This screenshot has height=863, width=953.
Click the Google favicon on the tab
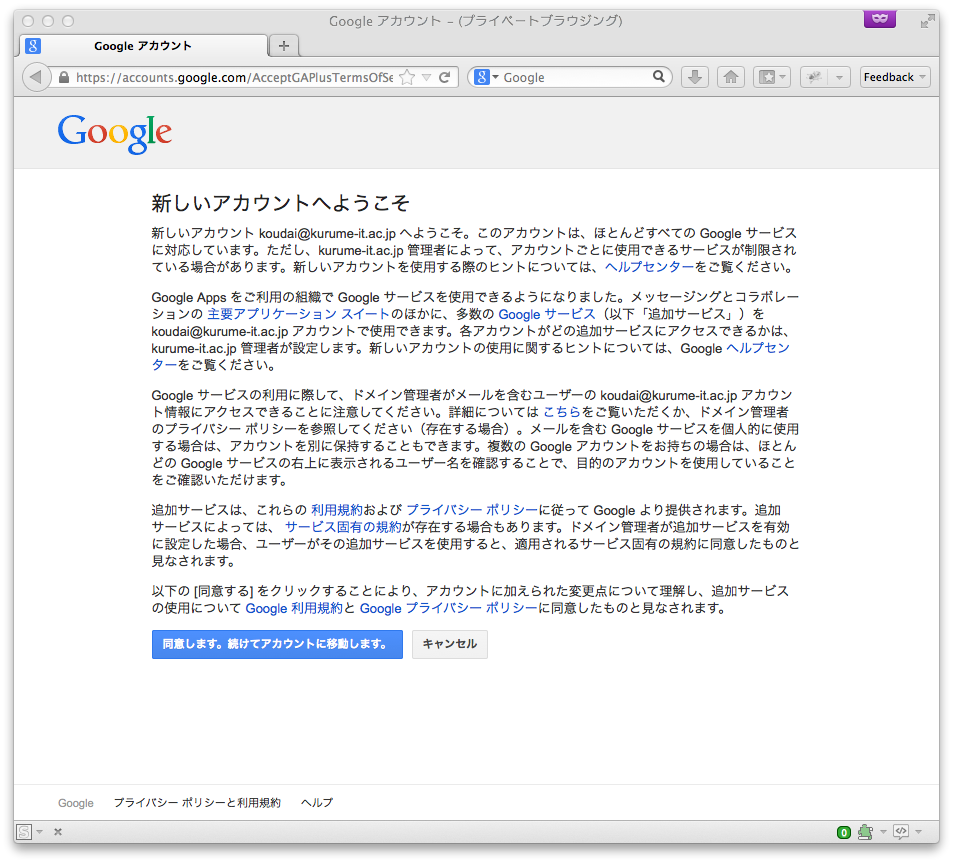[x=33, y=46]
